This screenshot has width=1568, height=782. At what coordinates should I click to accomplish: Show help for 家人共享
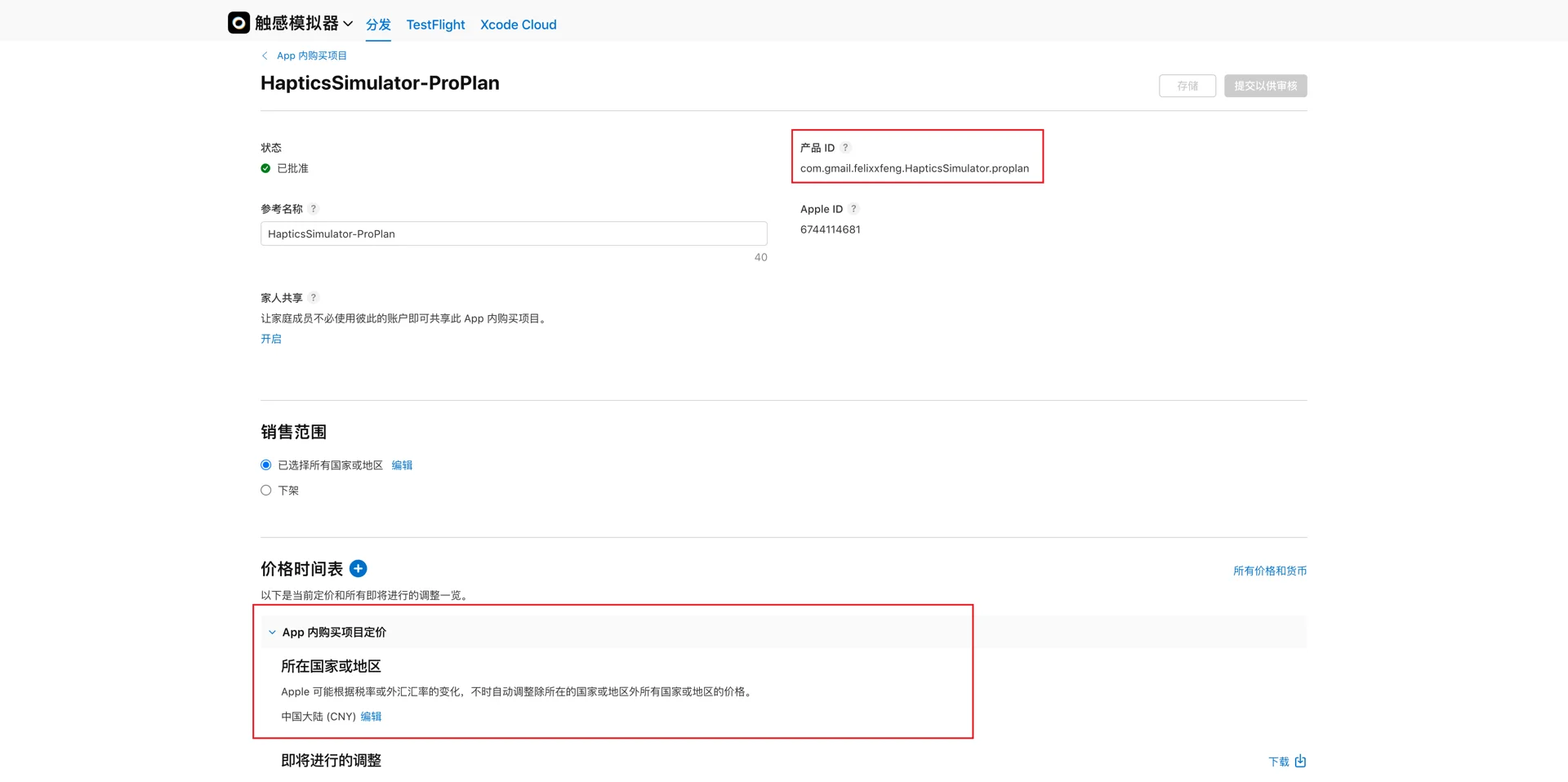(313, 298)
